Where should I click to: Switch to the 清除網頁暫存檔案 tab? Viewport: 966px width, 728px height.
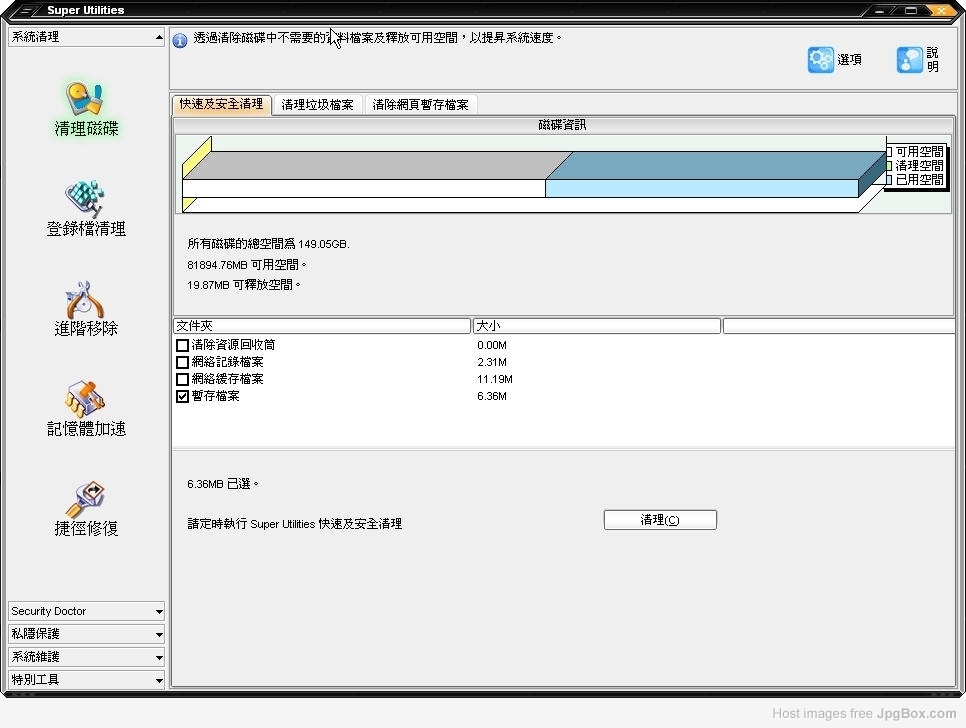tap(421, 105)
